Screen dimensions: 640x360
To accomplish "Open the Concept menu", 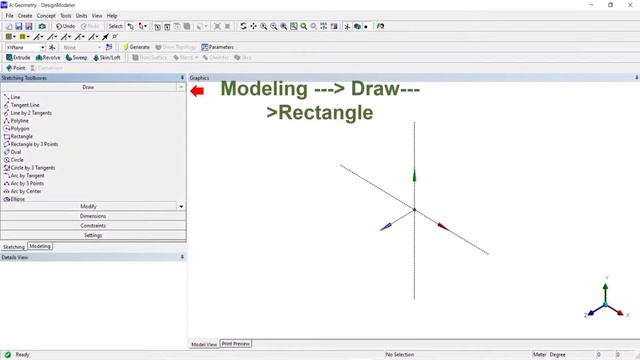I will (x=46, y=16).
